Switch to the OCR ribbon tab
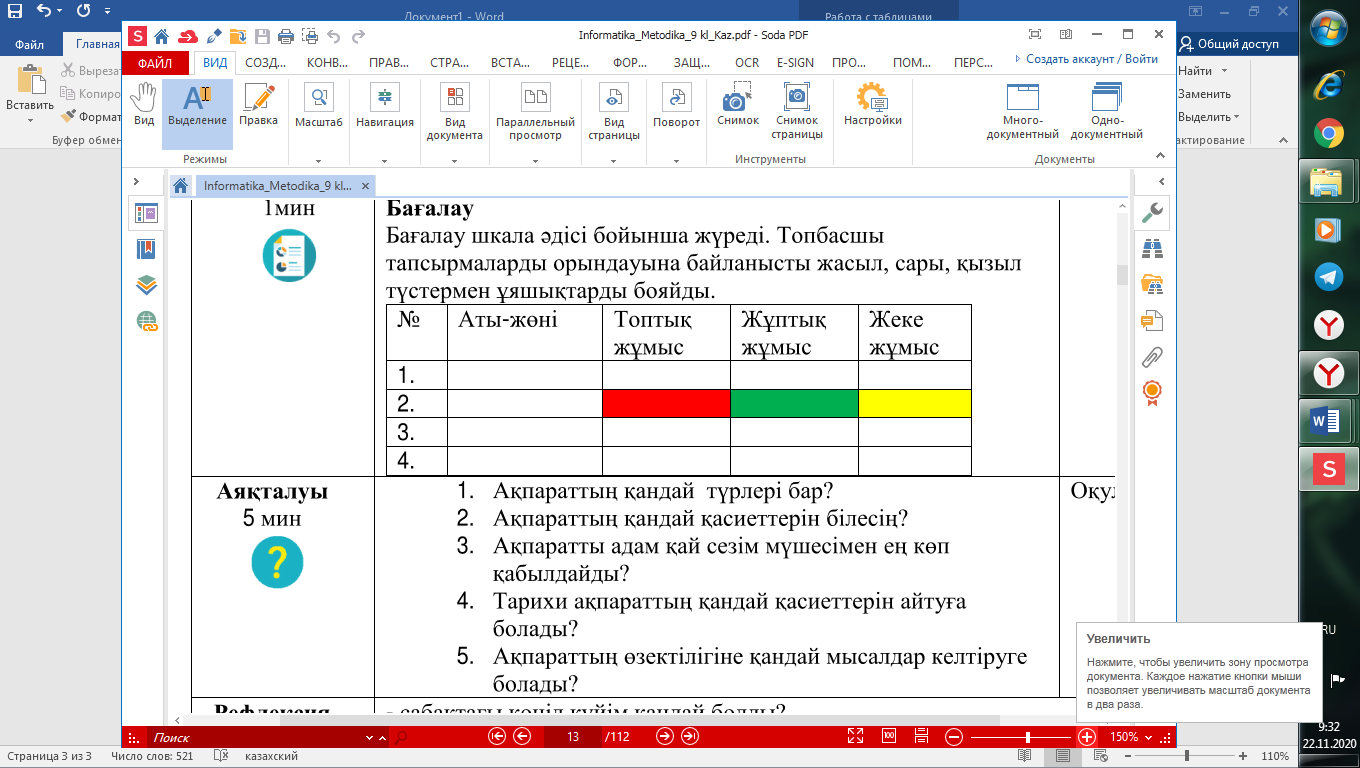Image resolution: width=1360 pixels, height=768 pixels. pos(746,62)
